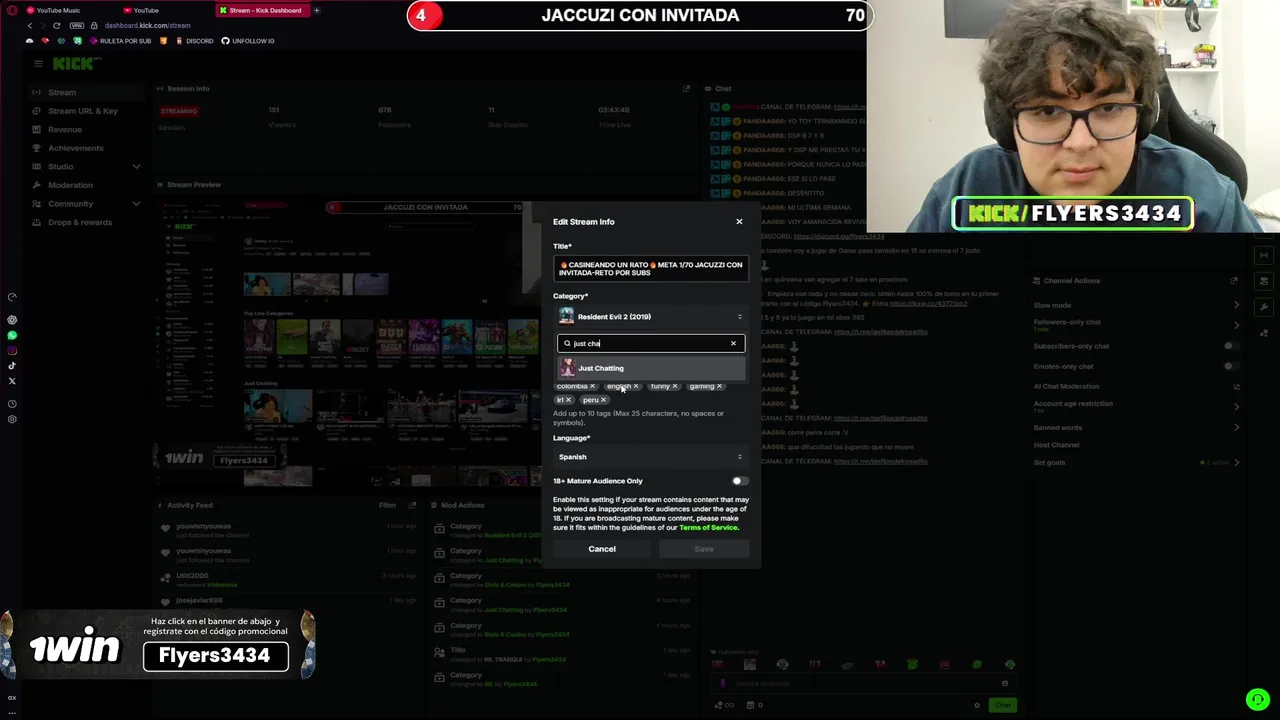The height and width of the screenshot is (720, 1280).
Task: Open Stream URL & Key page
Action: click(82, 111)
